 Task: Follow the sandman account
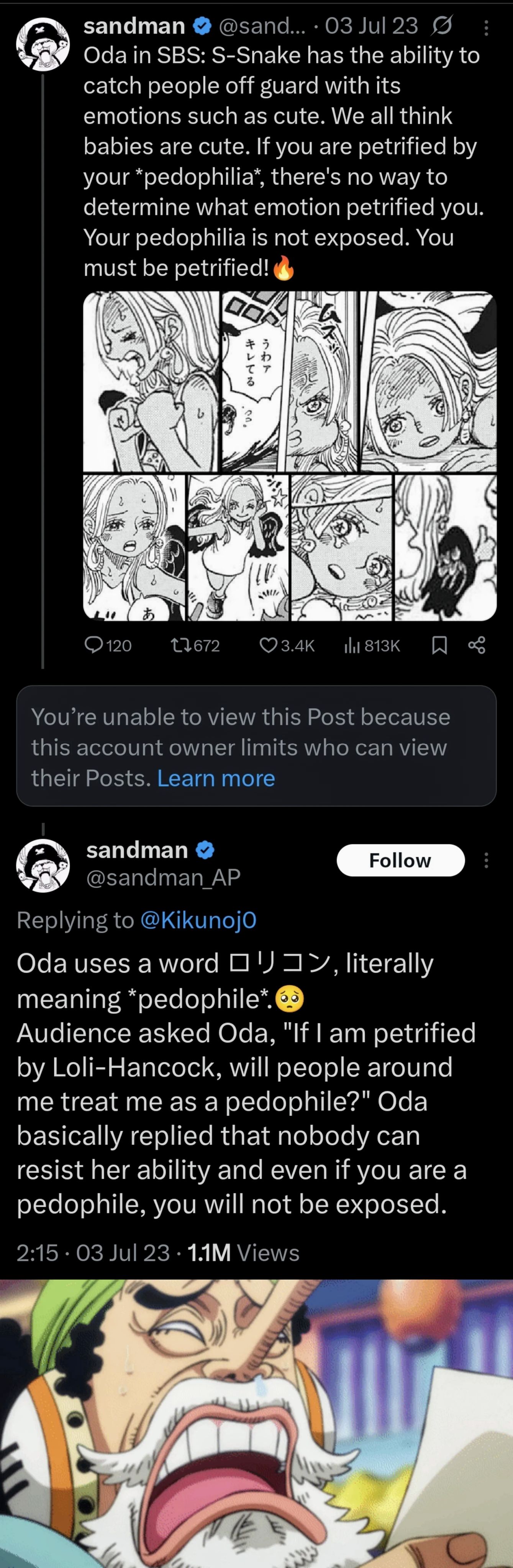(x=400, y=860)
